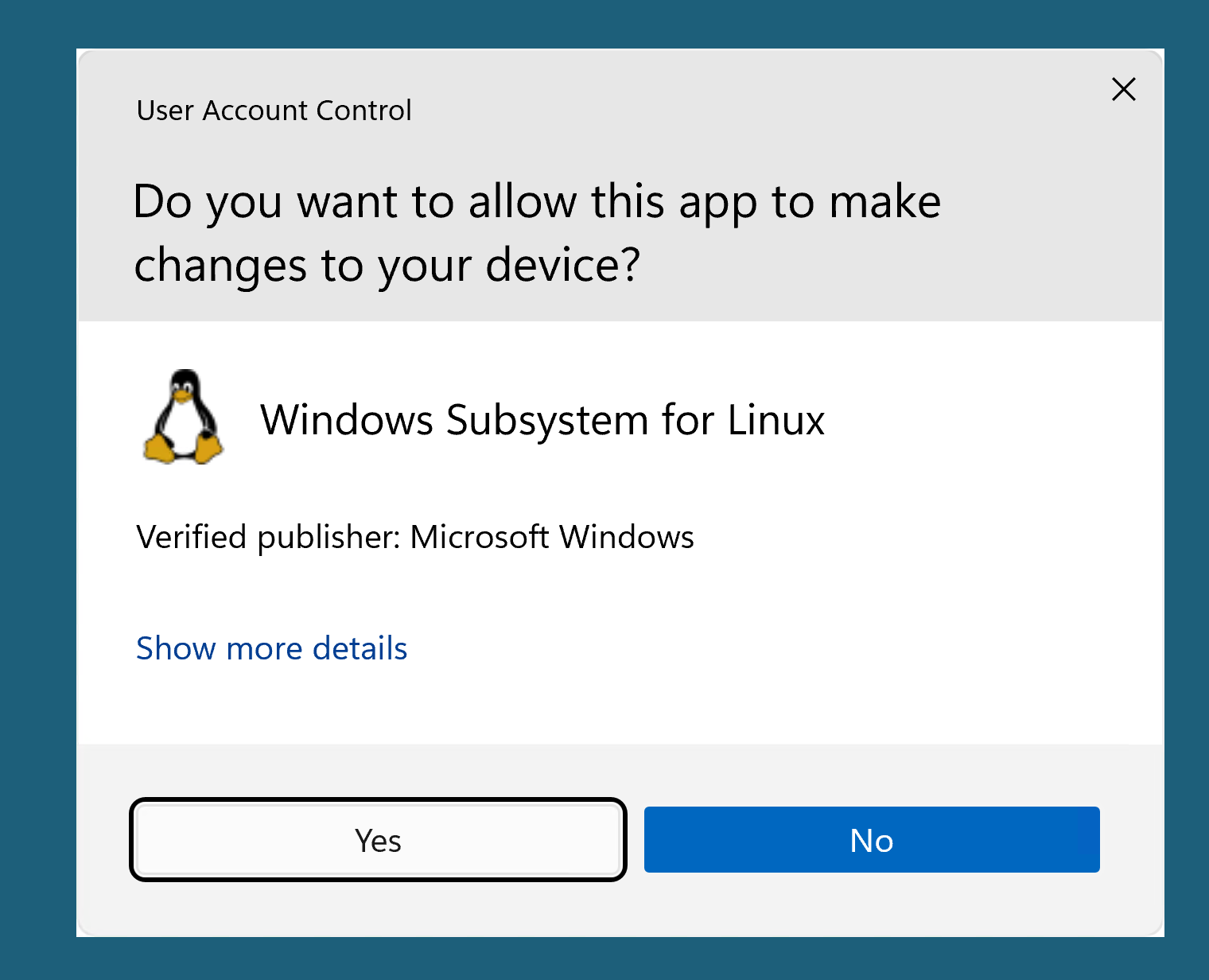Click the word "Subsystem" in the app name
Image resolution: width=1209 pixels, height=980 pixels.
point(547,420)
